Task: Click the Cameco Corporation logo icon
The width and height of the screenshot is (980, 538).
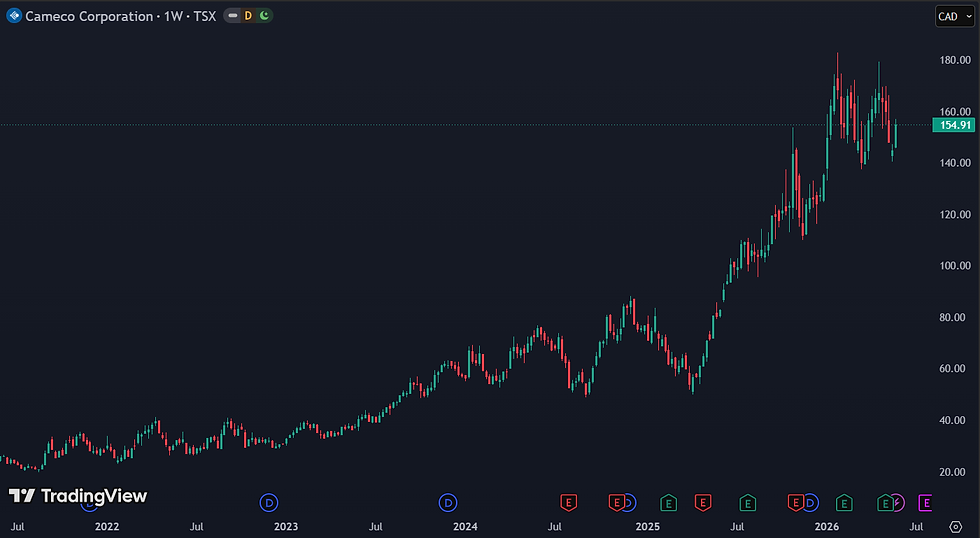Action: (x=14, y=16)
